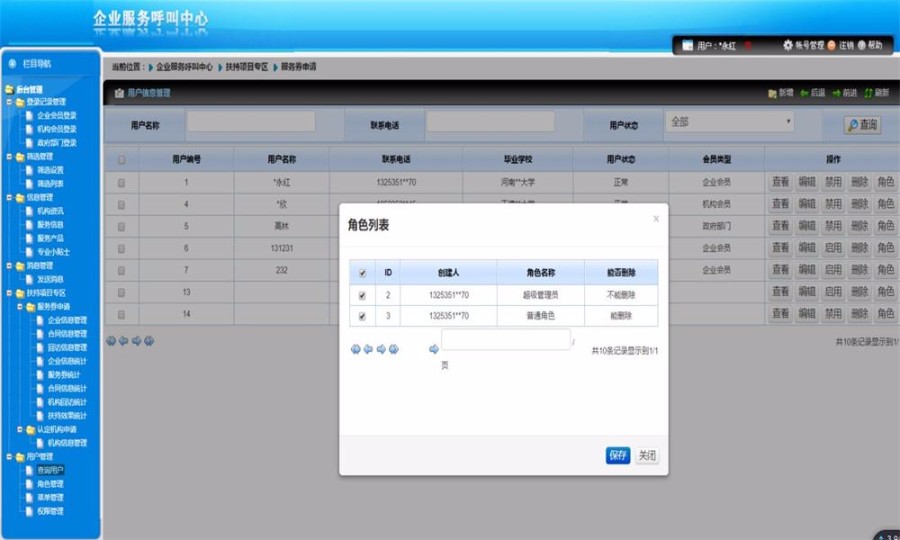Click the 用户名称 search input field

click(x=251, y=121)
